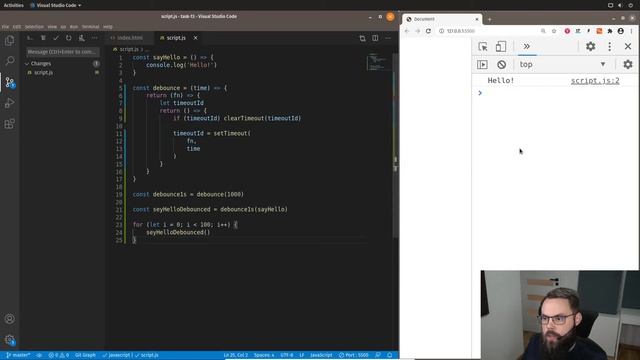This screenshot has width=640, height=360.
Task: Open editor more actions ellipsis
Action: click(388, 38)
